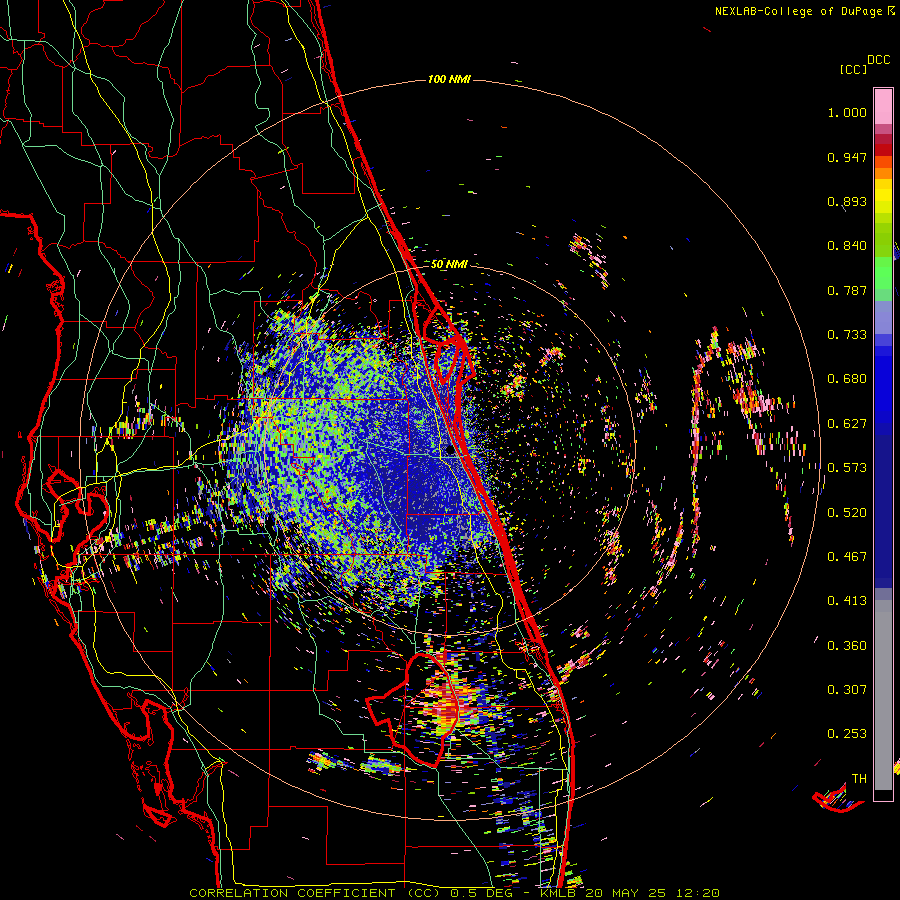
Task: Click the 1.000 value on the scale
Action: pos(847,112)
